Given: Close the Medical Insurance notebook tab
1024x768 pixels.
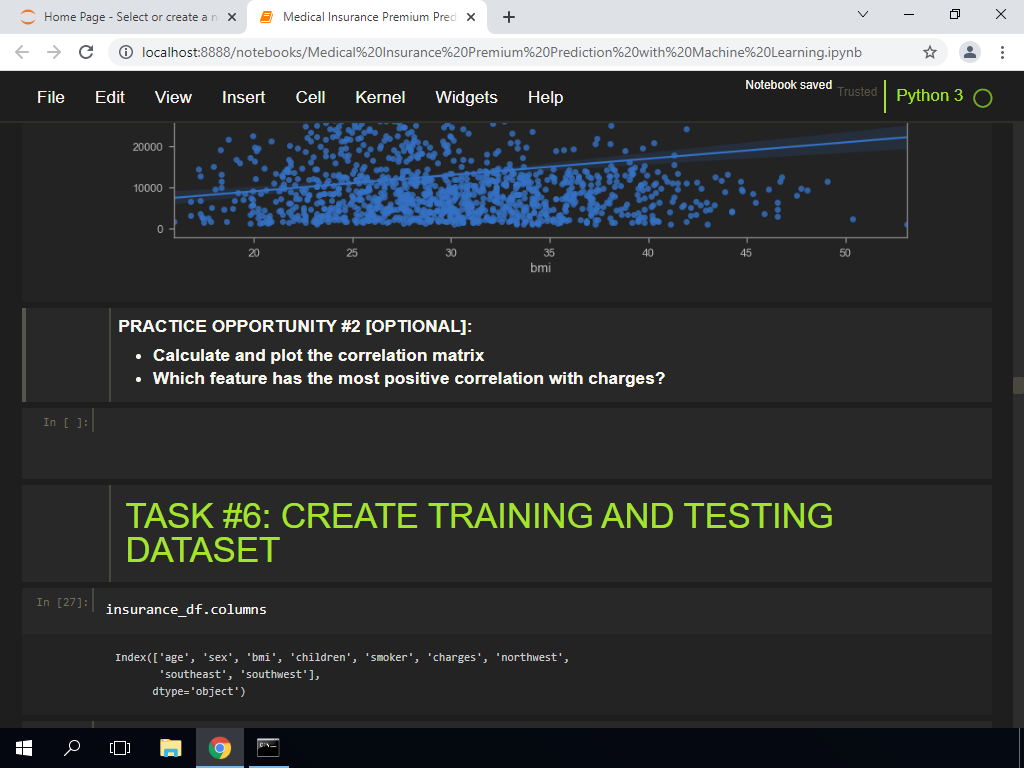Looking at the screenshot, I should [x=471, y=18].
